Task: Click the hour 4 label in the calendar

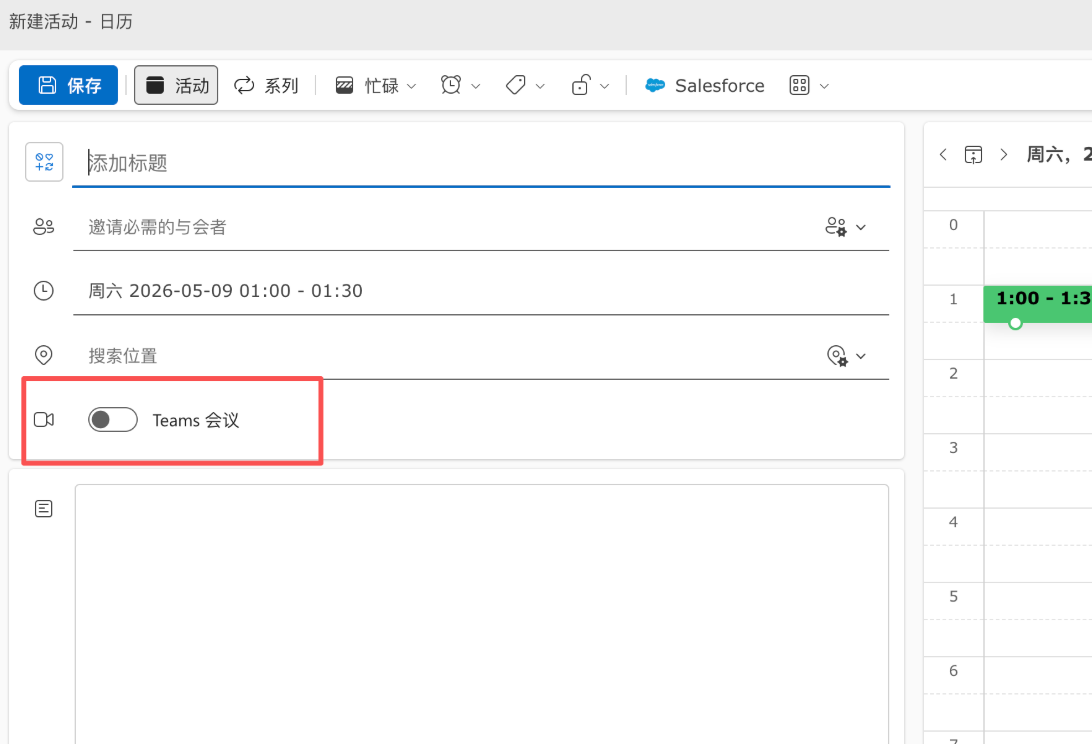Action: click(x=953, y=522)
